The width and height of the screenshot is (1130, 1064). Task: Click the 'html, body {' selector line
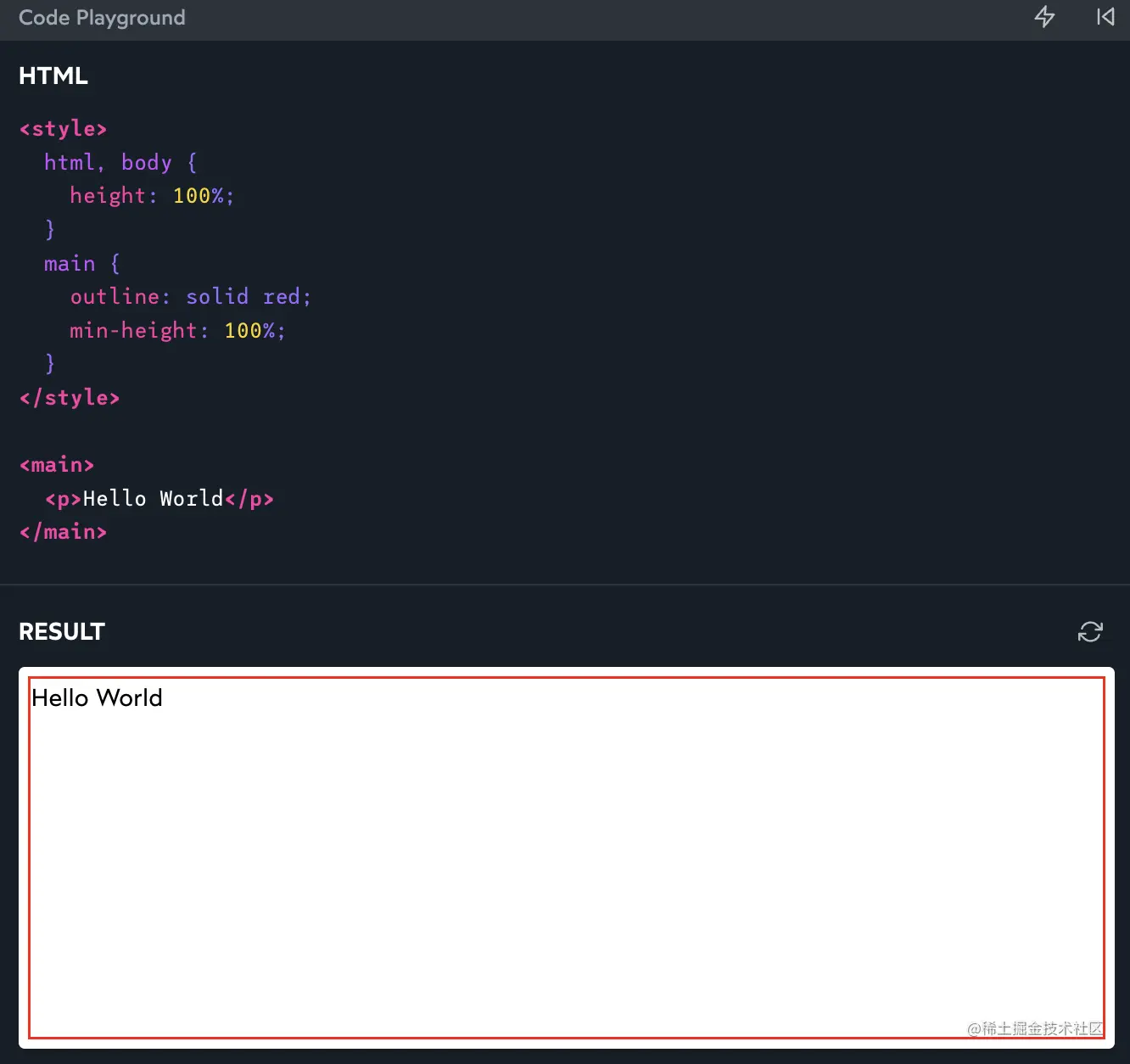click(120, 162)
